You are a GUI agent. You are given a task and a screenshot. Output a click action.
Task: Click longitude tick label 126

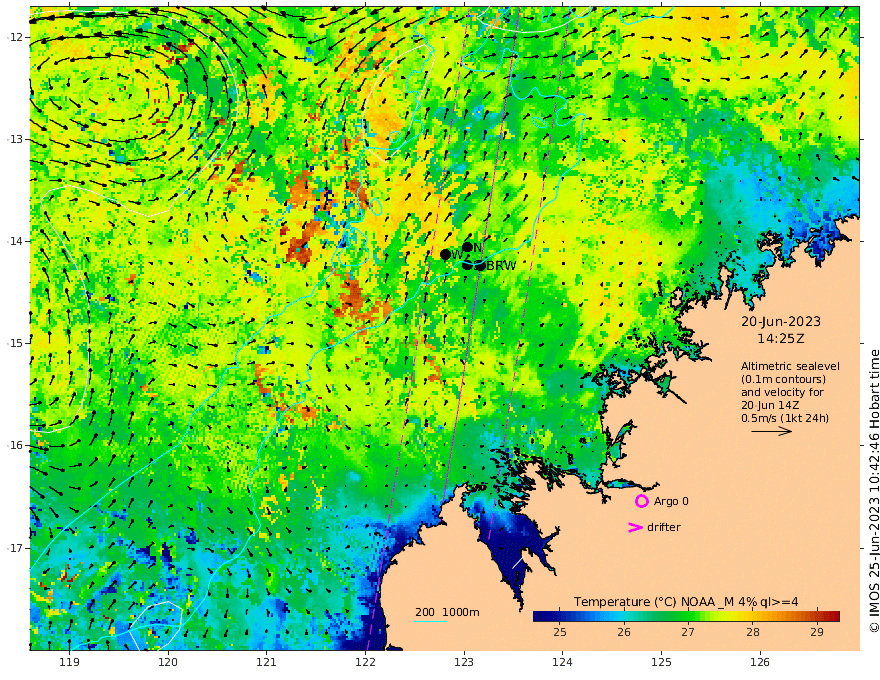[x=760, y=663]
